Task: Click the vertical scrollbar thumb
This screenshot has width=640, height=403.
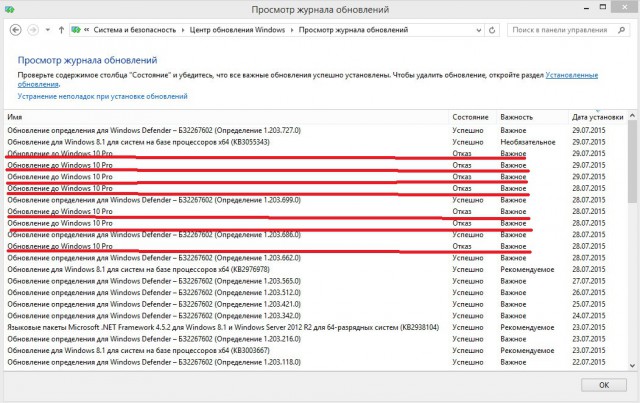Action: click(632, 161)
